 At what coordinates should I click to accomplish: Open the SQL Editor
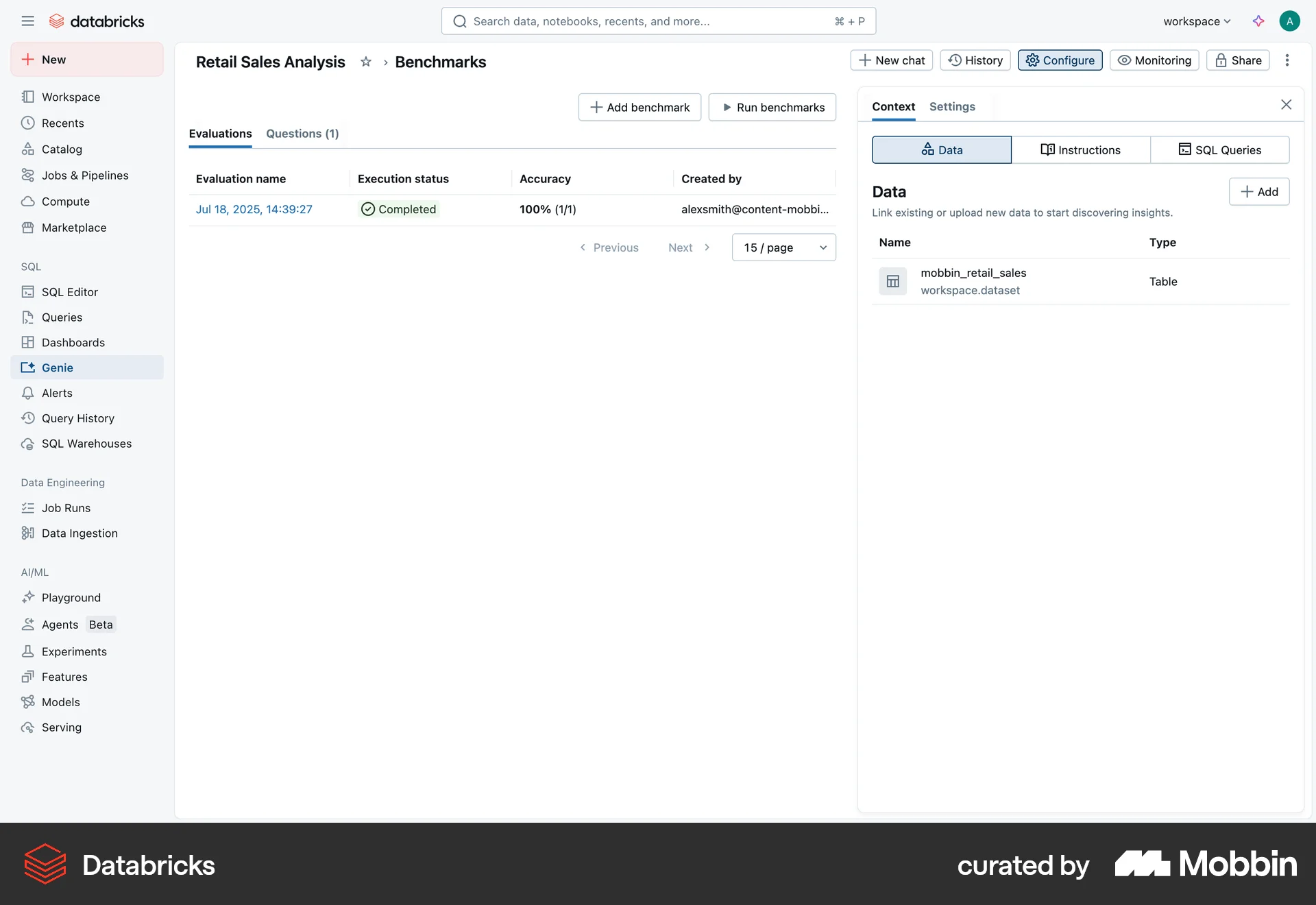click(69, 291)
